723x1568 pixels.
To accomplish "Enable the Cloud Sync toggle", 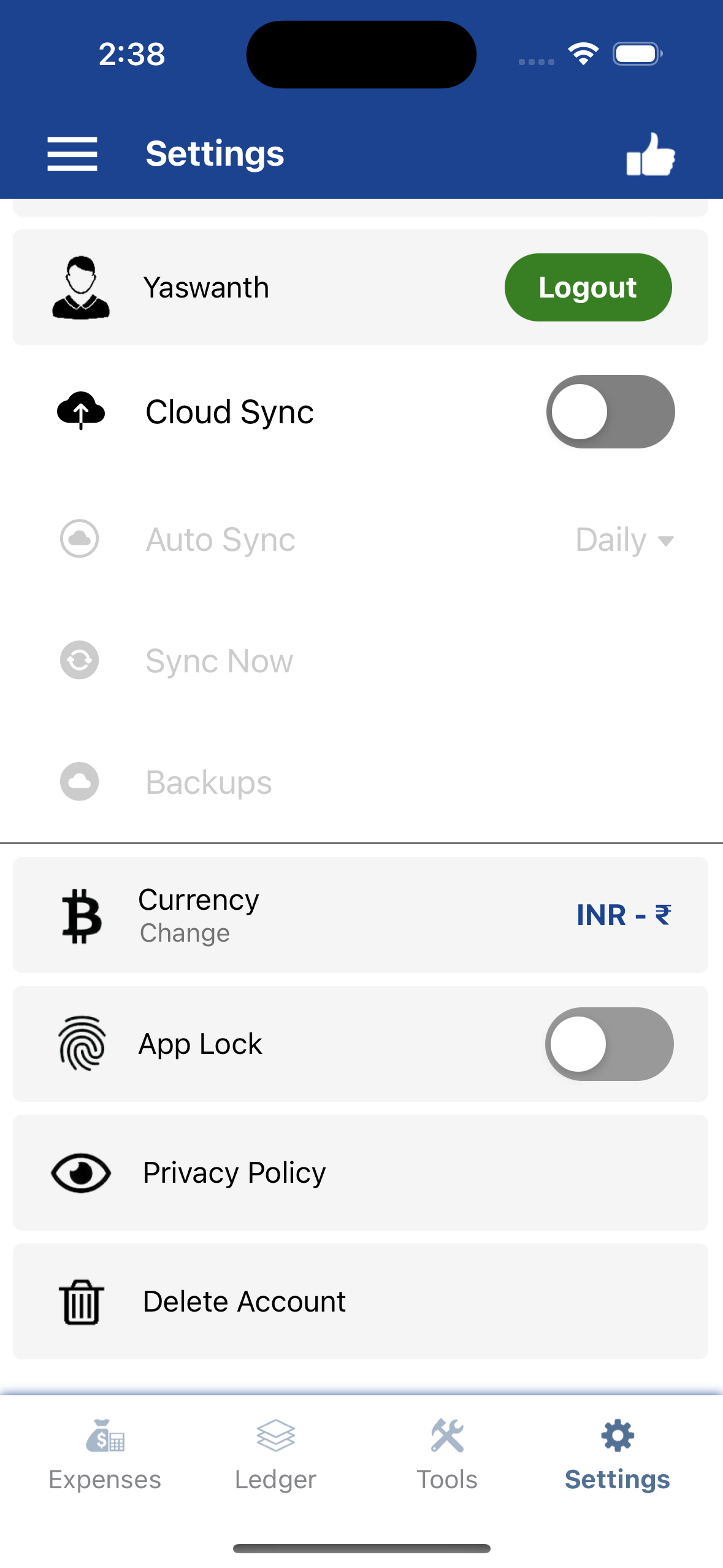I will (x=610, y=412).
